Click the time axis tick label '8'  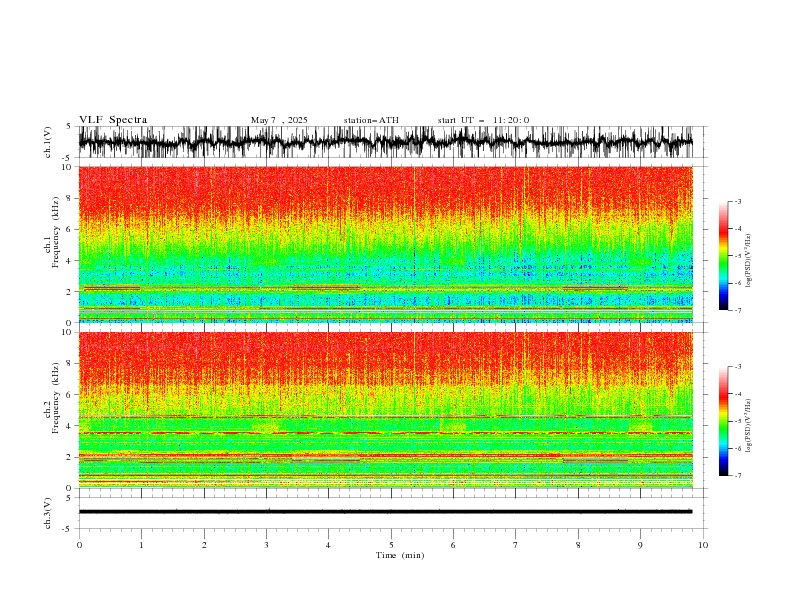tap(578, 545)
